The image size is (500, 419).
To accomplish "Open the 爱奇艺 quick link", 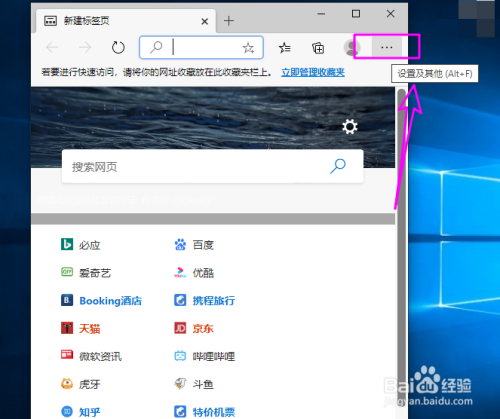I will (x=95, y=273).
